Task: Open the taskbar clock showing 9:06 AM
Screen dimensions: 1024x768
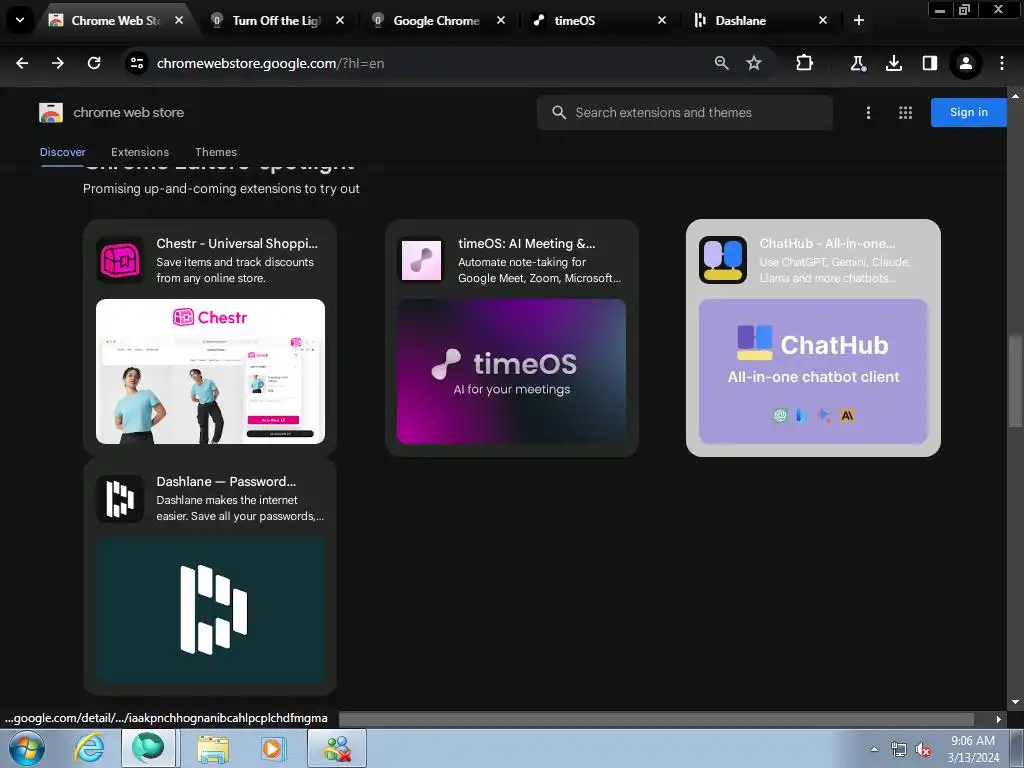Action: point(973,749)
